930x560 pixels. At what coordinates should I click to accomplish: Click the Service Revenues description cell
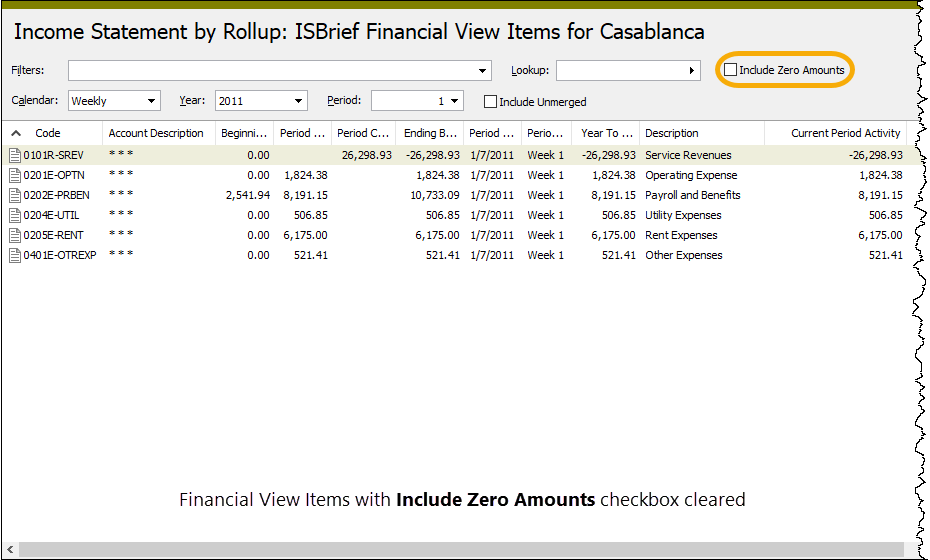[x=688, y=155]
